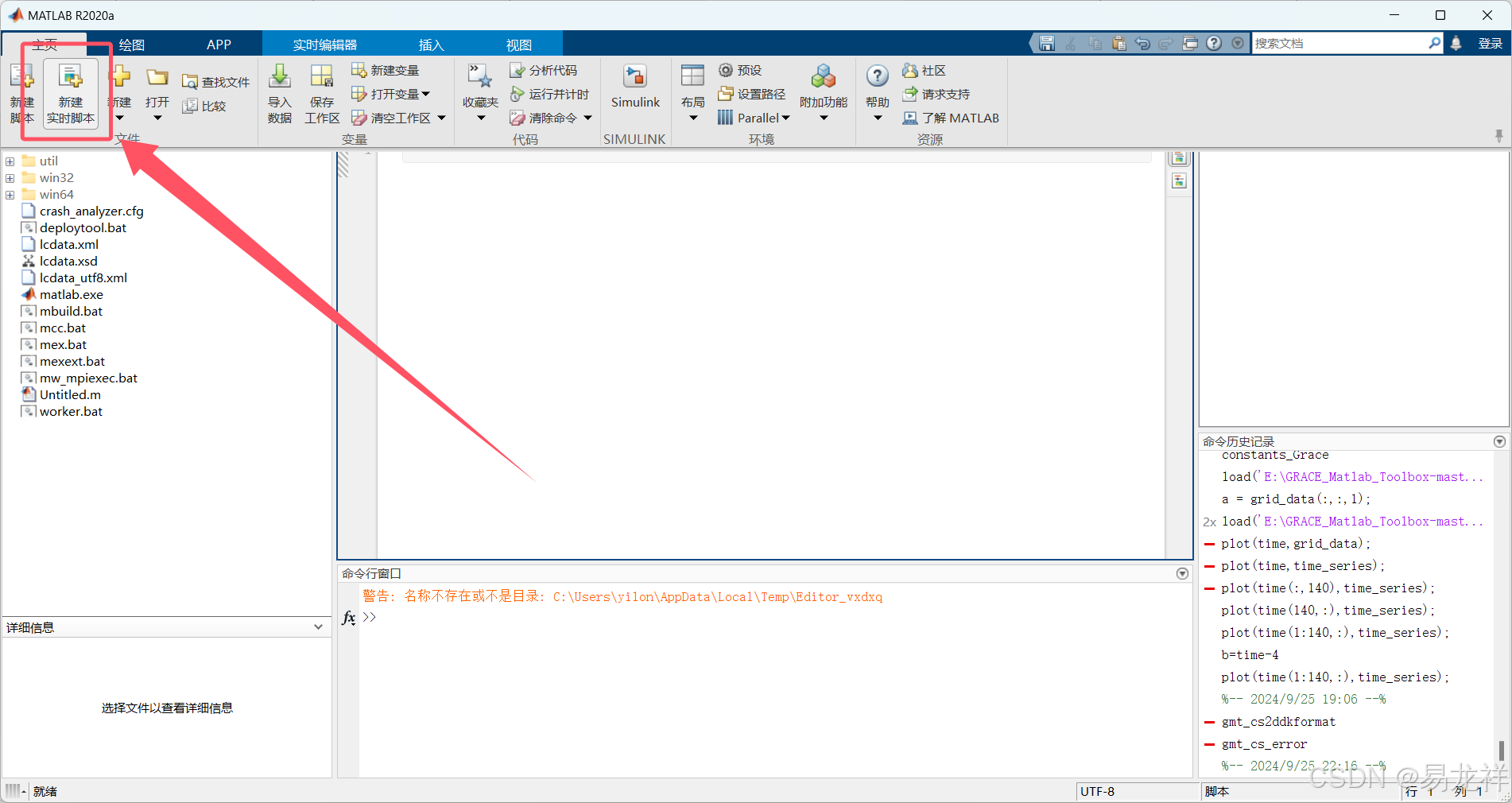
Task: Click the fx function browser icon
Action: 348,617
